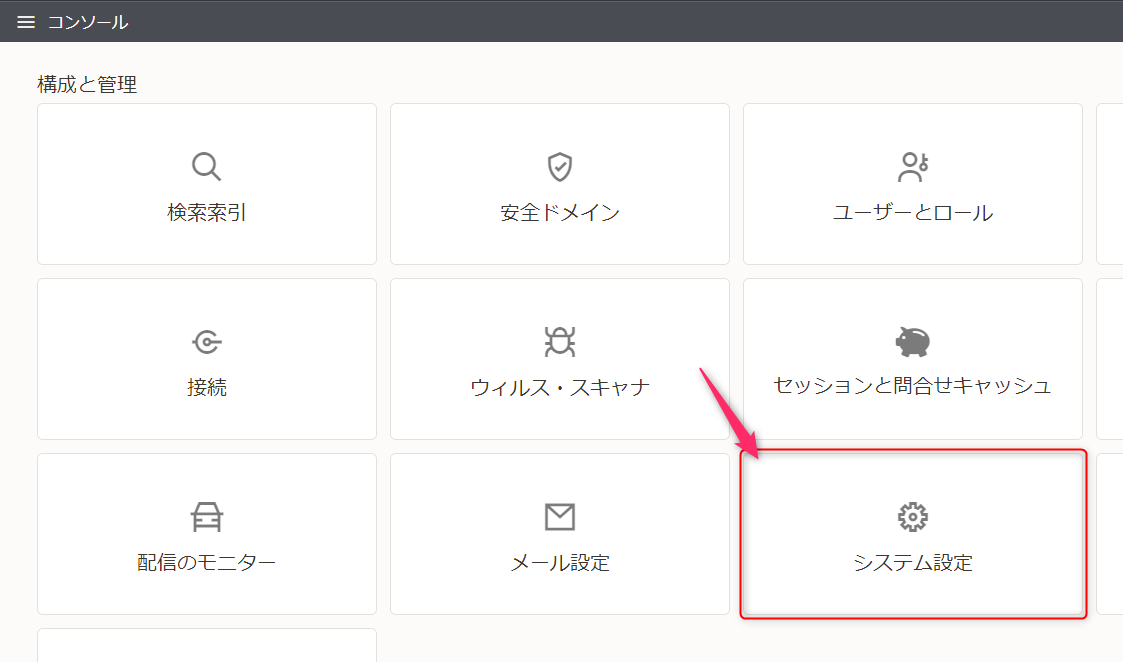
Task: Open the 検索索引 label
Action: click(206, 213)
